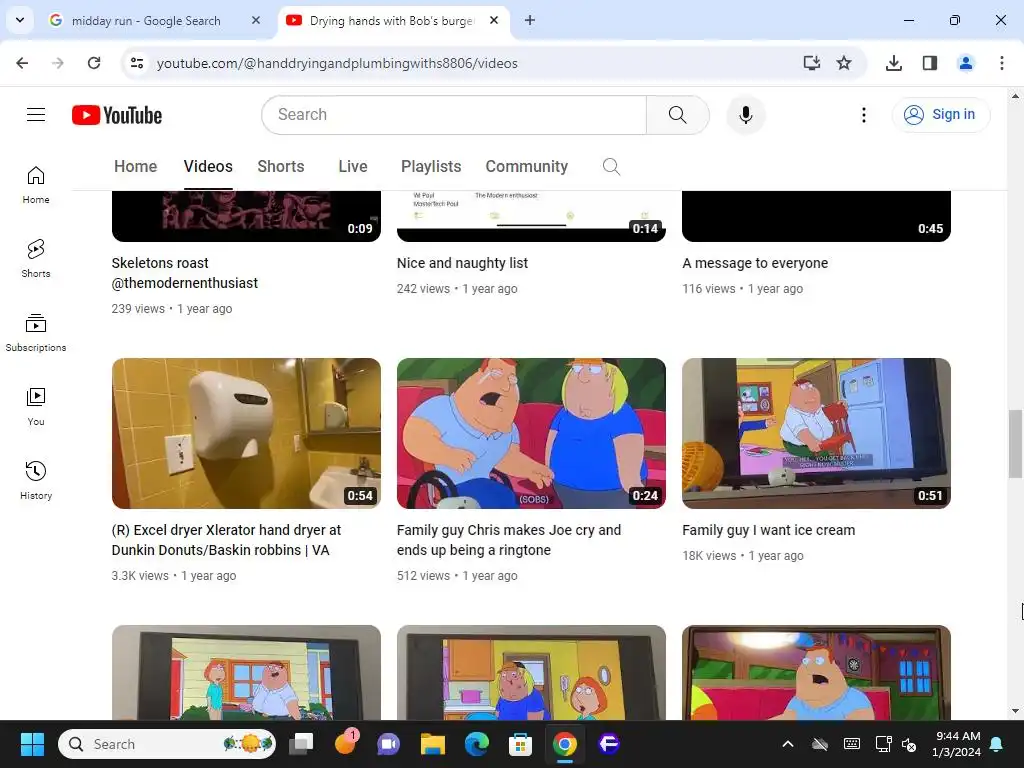Expand the tab search dropdown arrow
The image size is (1024, 768).
20,20
